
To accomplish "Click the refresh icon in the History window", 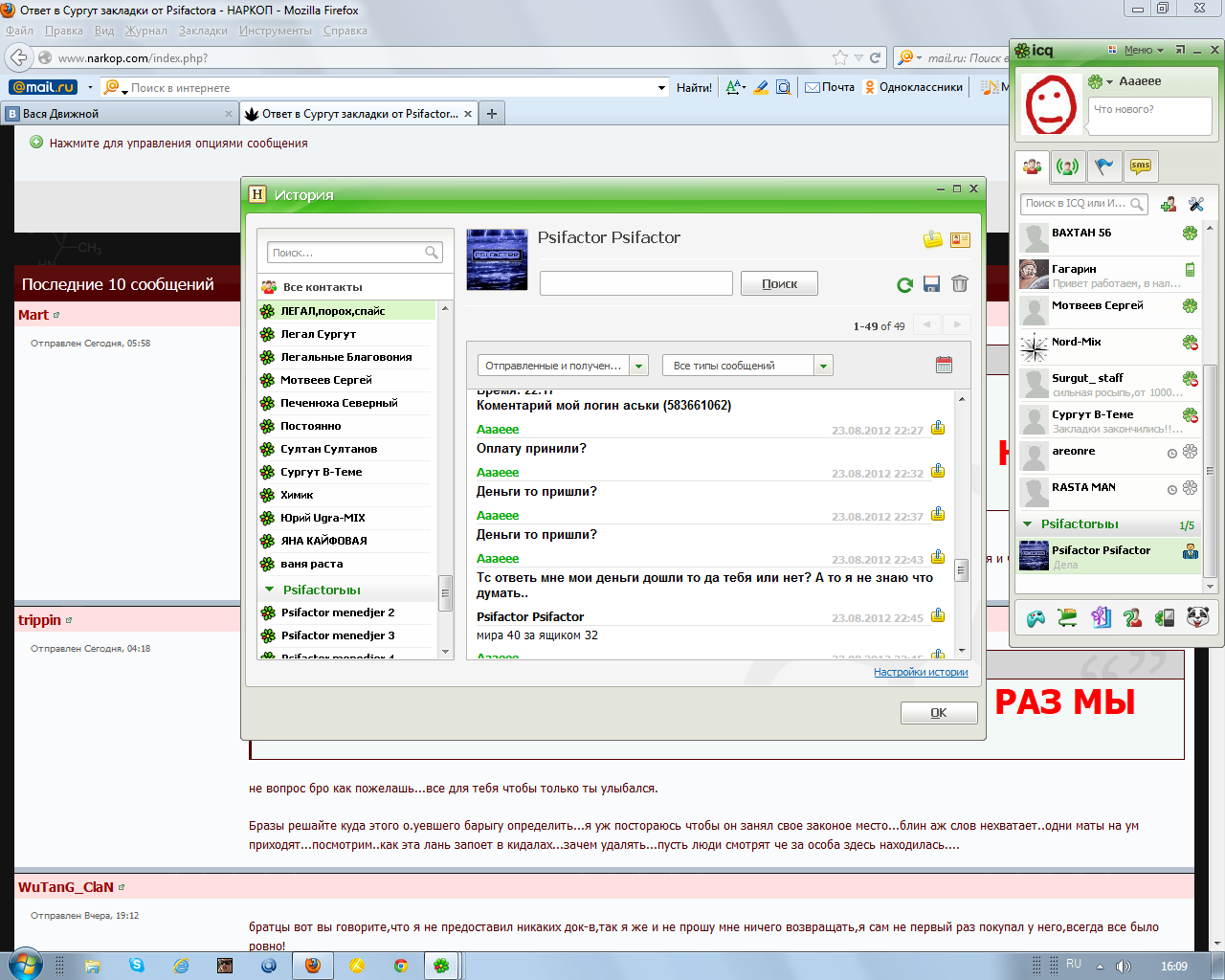I will point(904,284).
